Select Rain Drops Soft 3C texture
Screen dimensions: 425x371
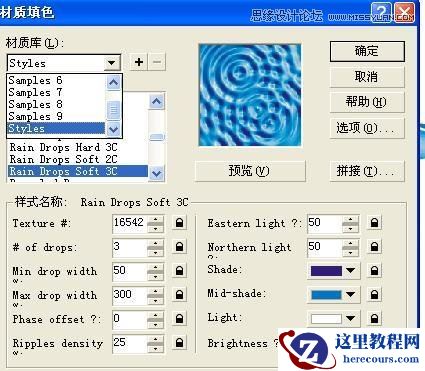(78, 171)
